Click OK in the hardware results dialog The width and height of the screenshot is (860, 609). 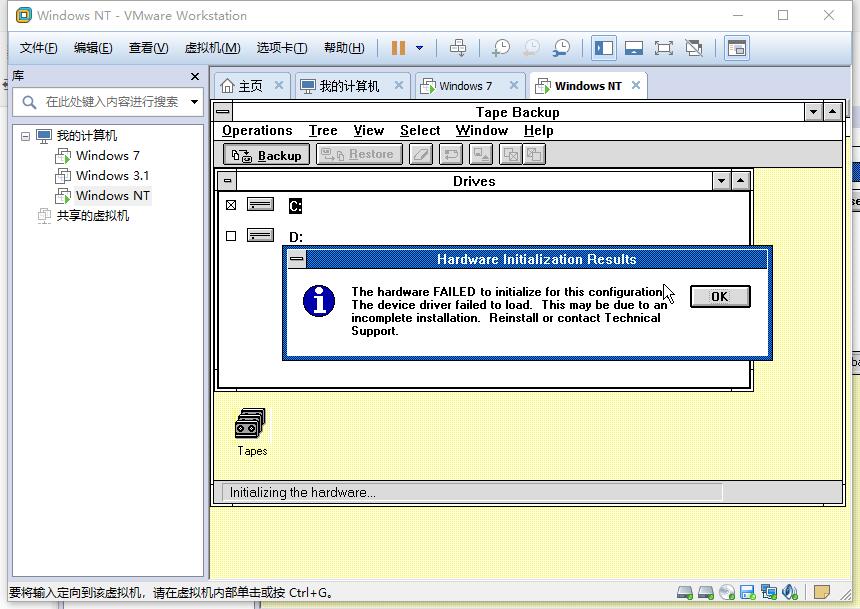coord(720,296)
